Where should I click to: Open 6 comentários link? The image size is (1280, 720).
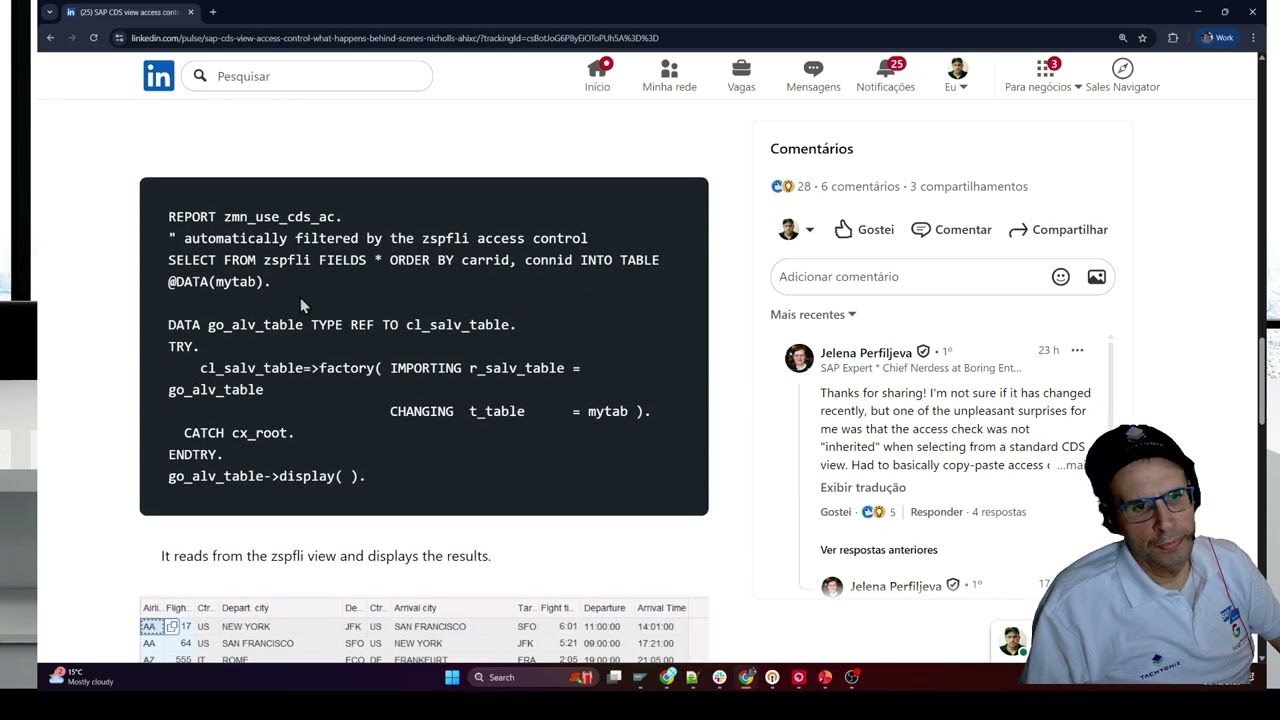coord(860,186)
